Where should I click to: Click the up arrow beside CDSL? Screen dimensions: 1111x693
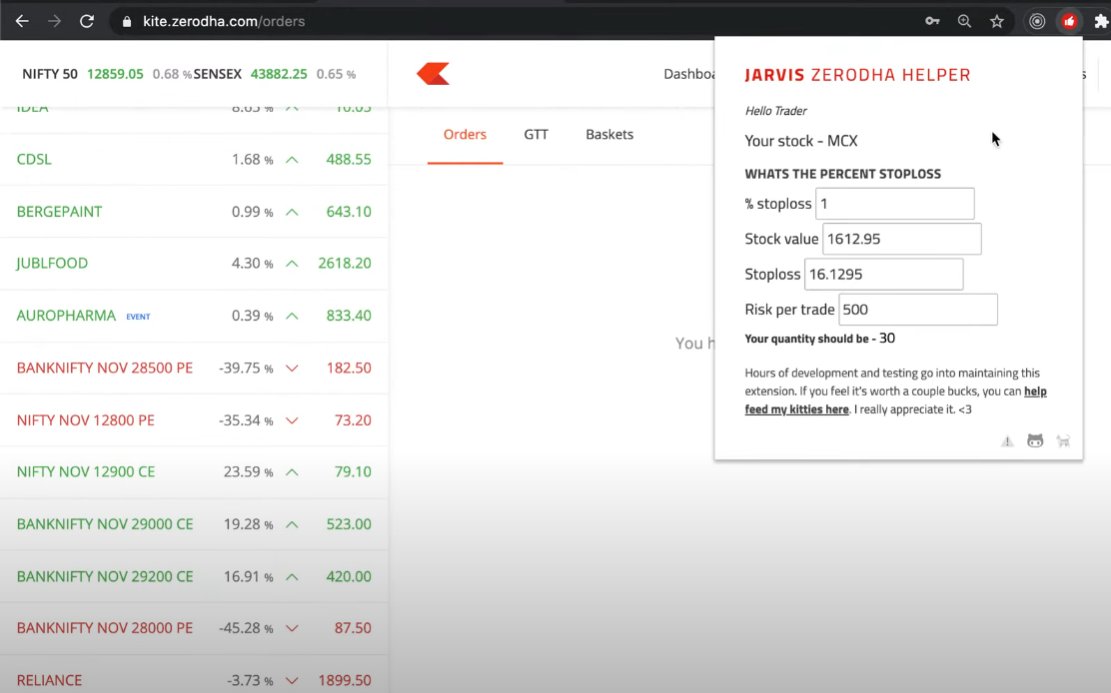[292, 159]
